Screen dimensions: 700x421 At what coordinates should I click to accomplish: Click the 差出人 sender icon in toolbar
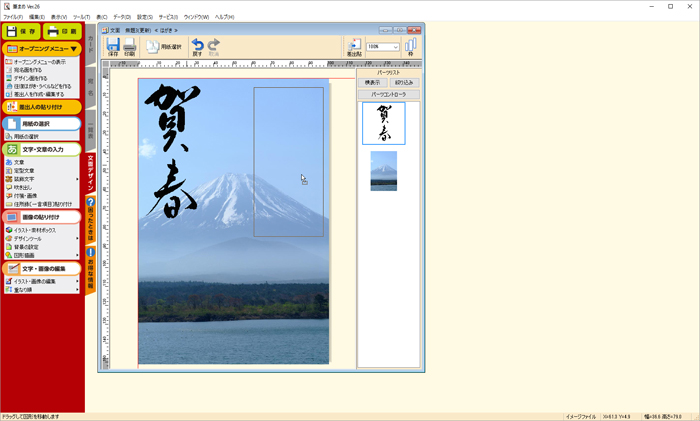coord(354,46)
